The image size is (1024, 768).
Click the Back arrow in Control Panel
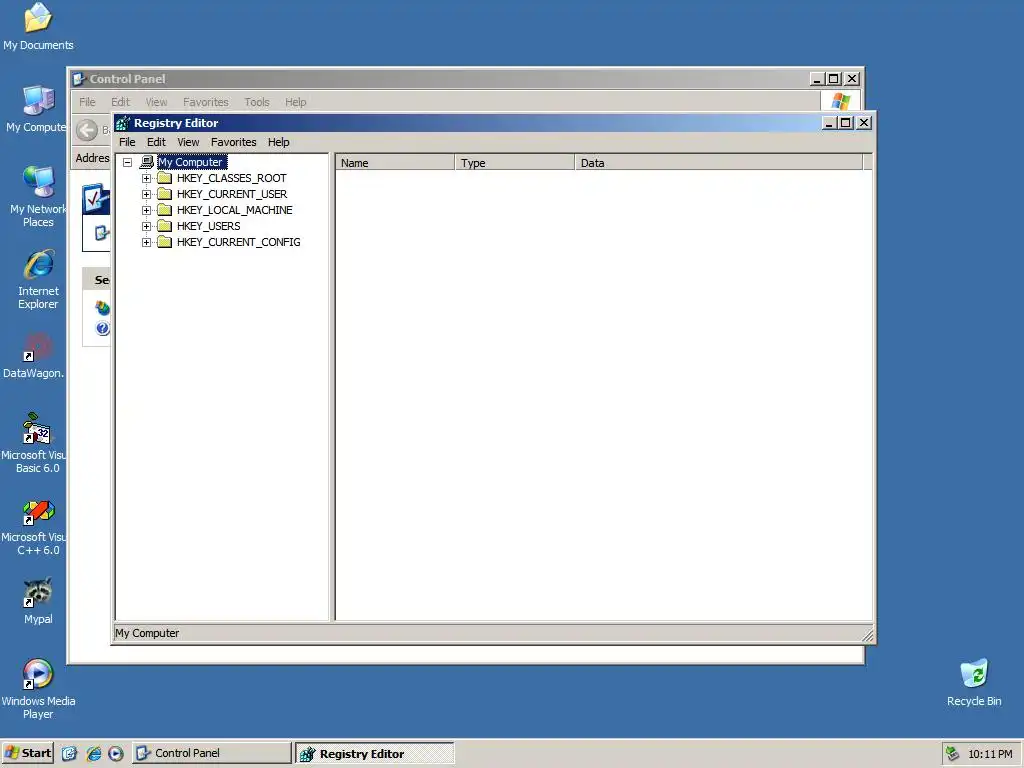[87, 130]
